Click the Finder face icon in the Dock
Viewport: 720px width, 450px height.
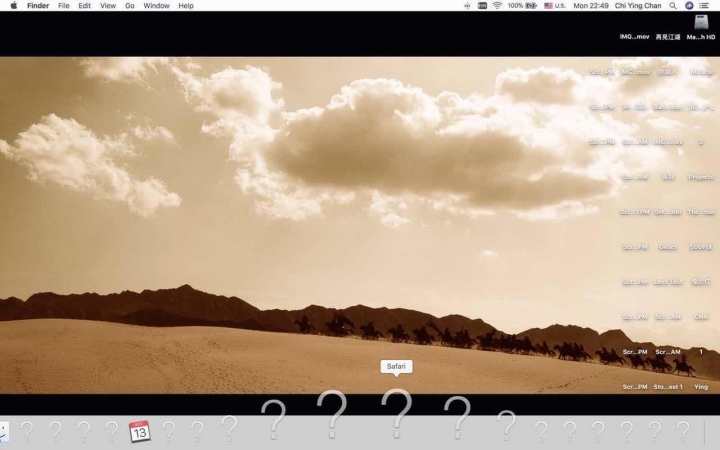tap(4, 432)
